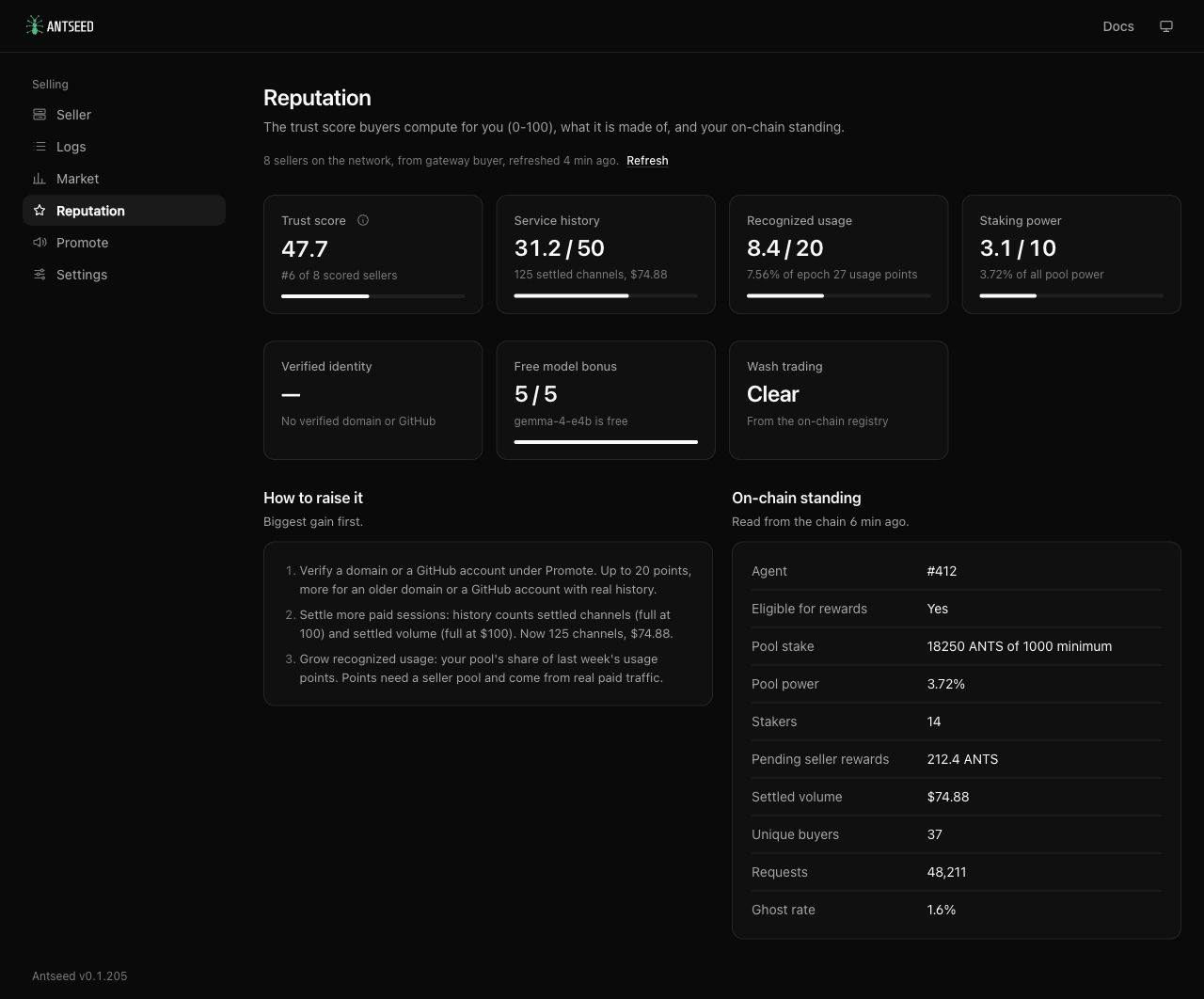The height and width of the screenshot is (999, 1204).
Task: Click the Promote megaphone icon
Action: point(40,243)
